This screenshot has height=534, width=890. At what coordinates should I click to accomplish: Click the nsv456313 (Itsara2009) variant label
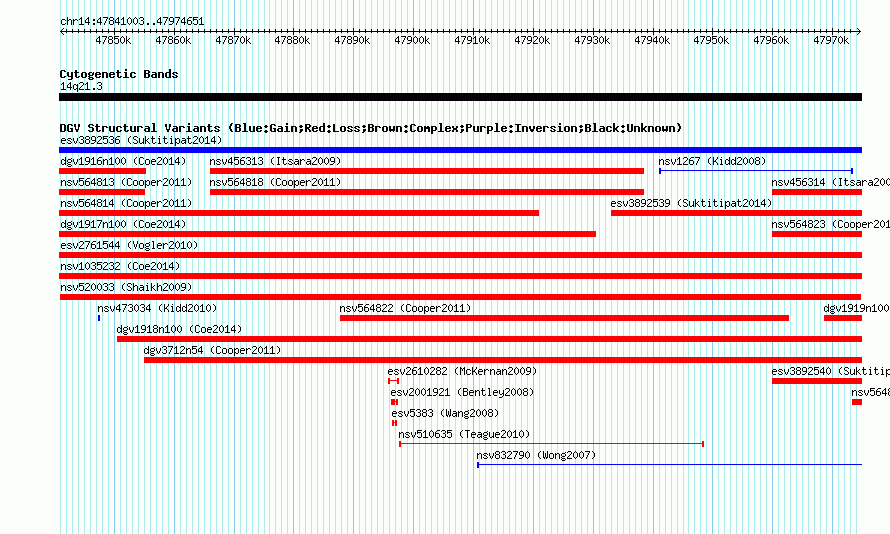tap(275, 161)
